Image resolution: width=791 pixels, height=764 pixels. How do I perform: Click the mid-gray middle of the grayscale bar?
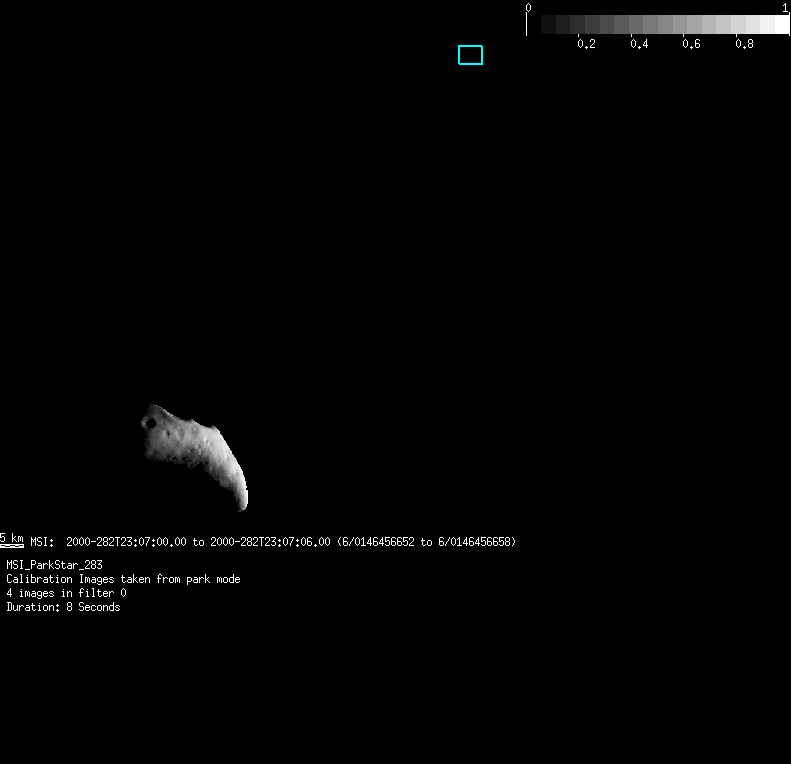[x=658, y=25]
